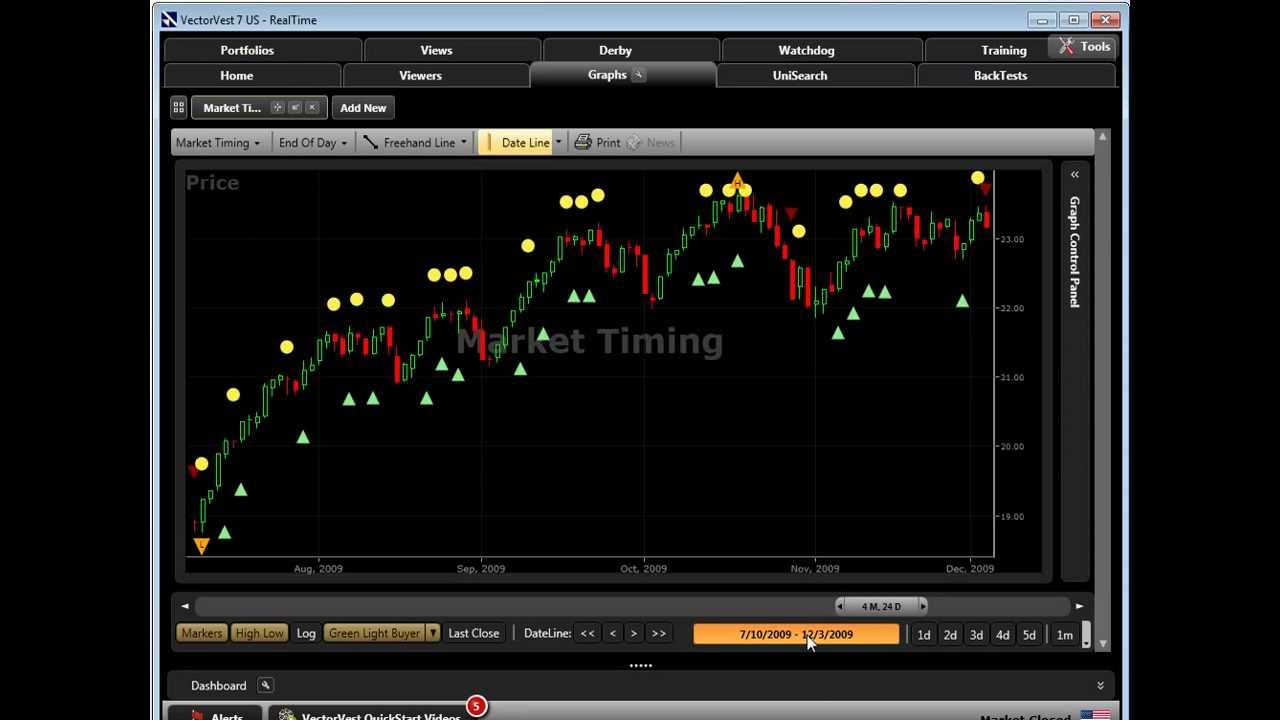Select the Freehand Line drawing tool icon

click(x=370, y=143)
